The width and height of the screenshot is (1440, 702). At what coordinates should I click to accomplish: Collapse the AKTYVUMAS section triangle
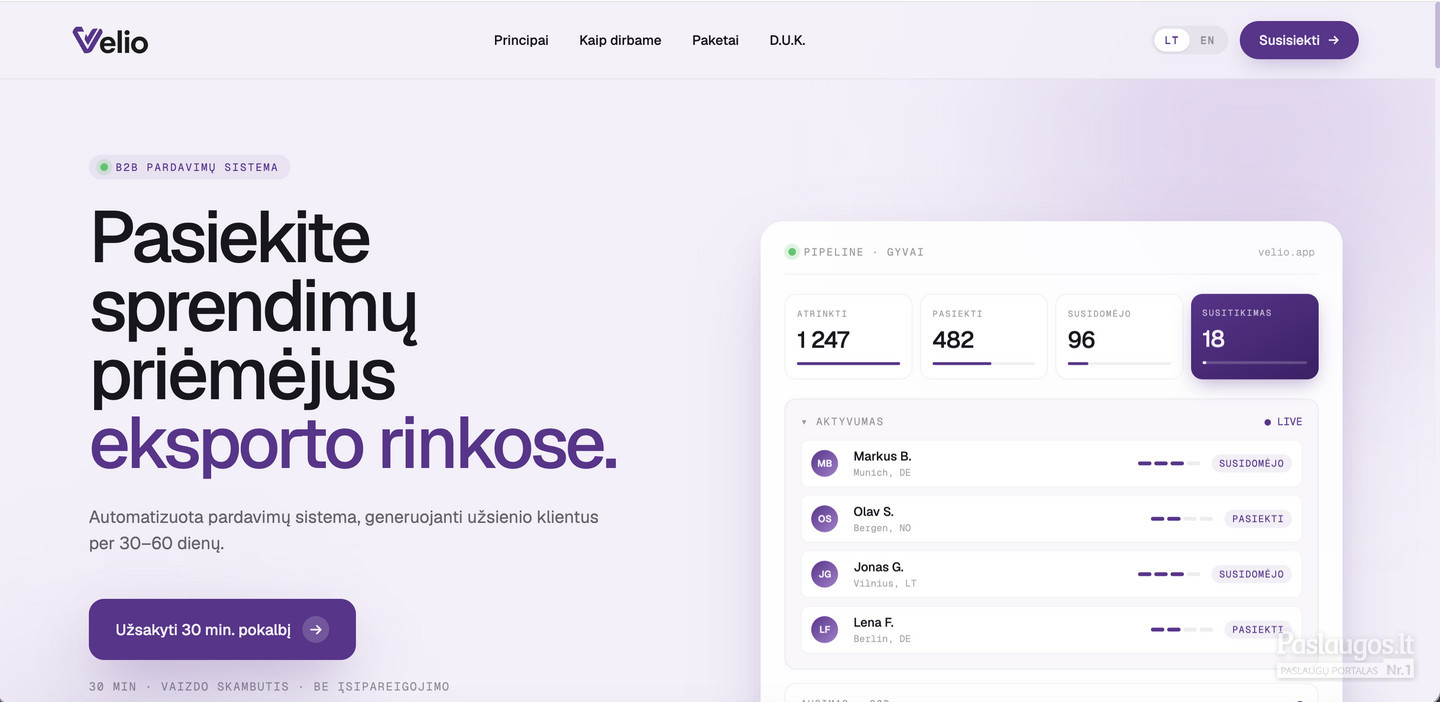(804, 422)
